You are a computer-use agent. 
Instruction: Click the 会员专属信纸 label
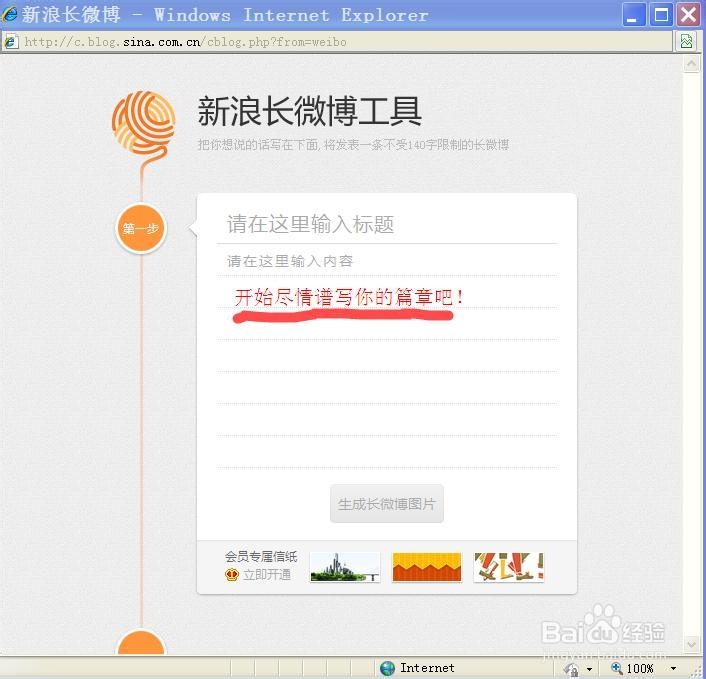(261, 557)
